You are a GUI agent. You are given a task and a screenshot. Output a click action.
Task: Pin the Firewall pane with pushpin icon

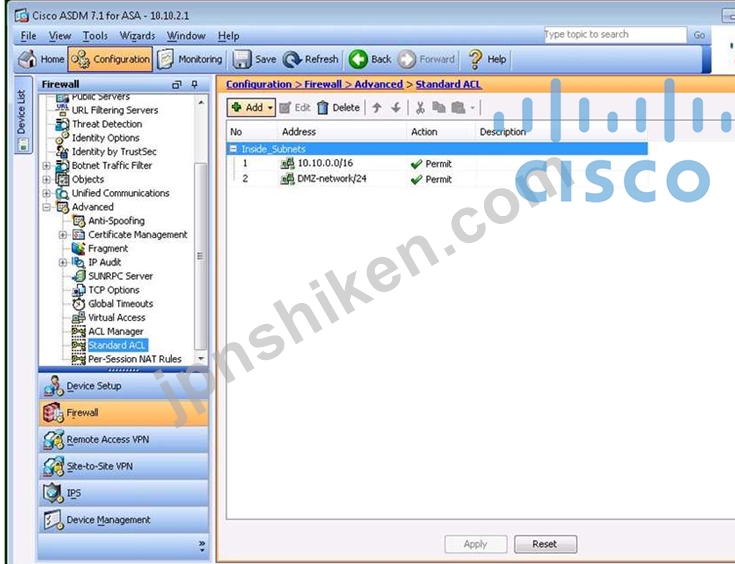pos(195,84)
